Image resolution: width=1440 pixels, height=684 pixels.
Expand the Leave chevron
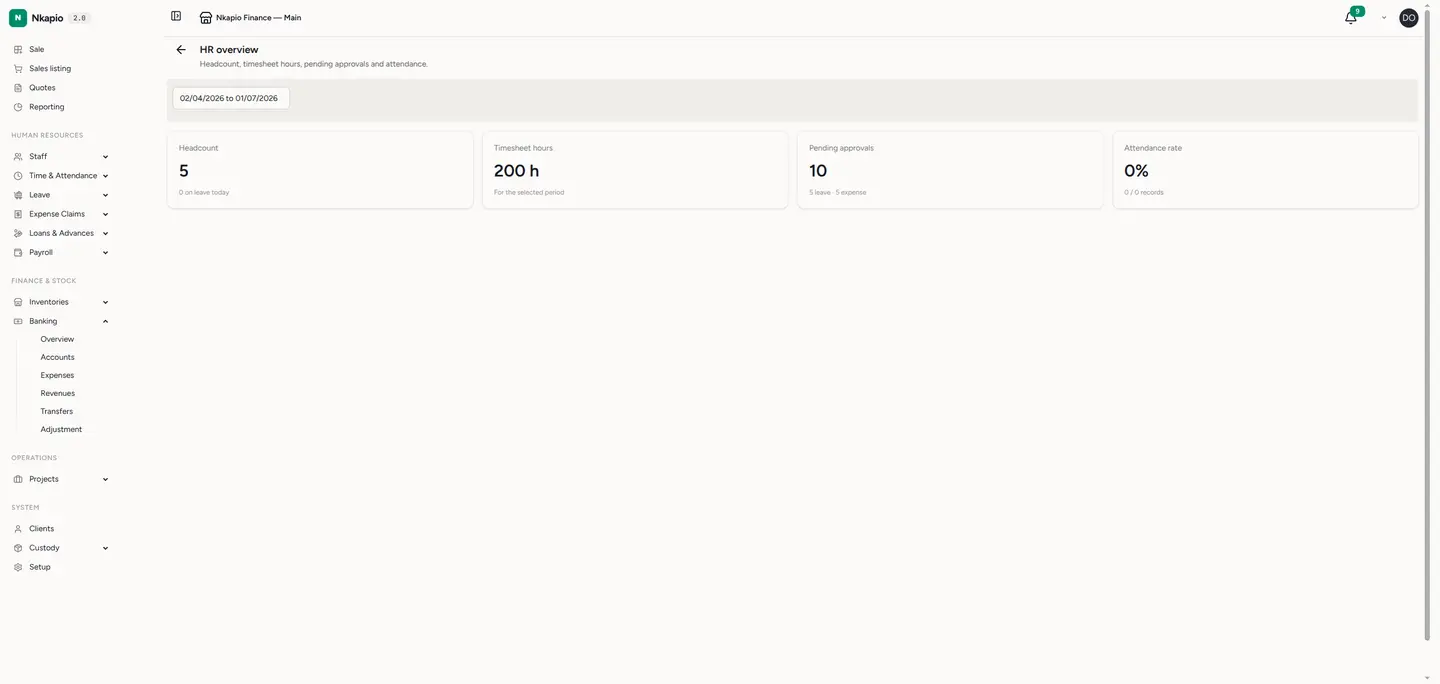105,195
